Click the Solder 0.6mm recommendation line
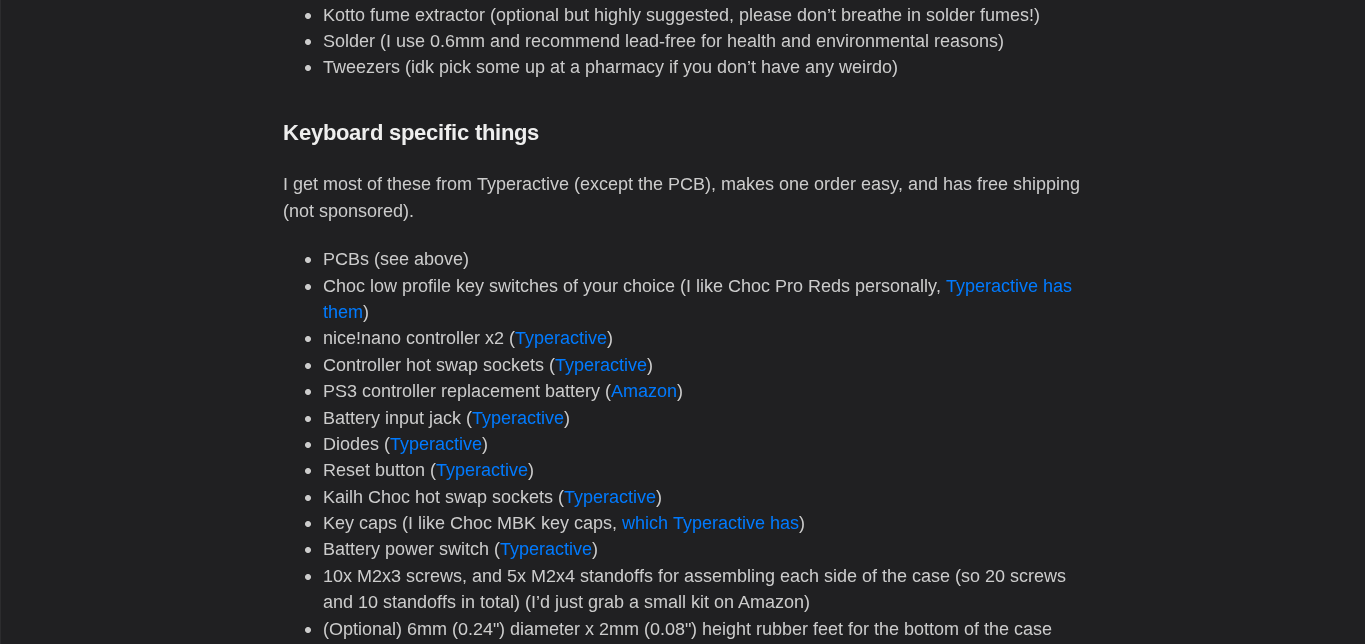This screenshot has width=1365, height=644. point(662,41)
